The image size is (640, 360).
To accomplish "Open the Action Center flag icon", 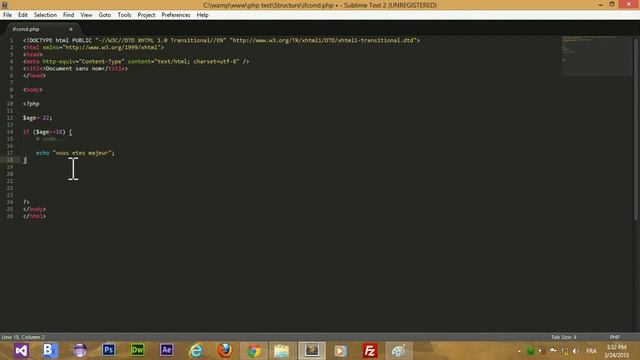I will 553,351.
